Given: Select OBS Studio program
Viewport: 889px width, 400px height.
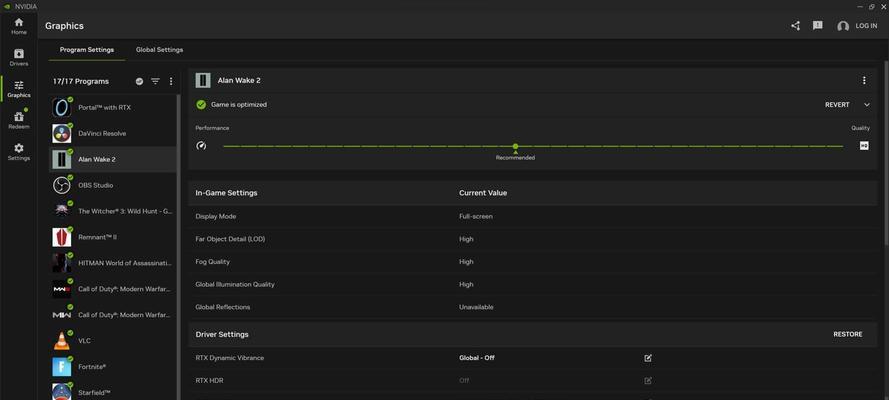Looking at the screenshot, I should coord(113,185).
